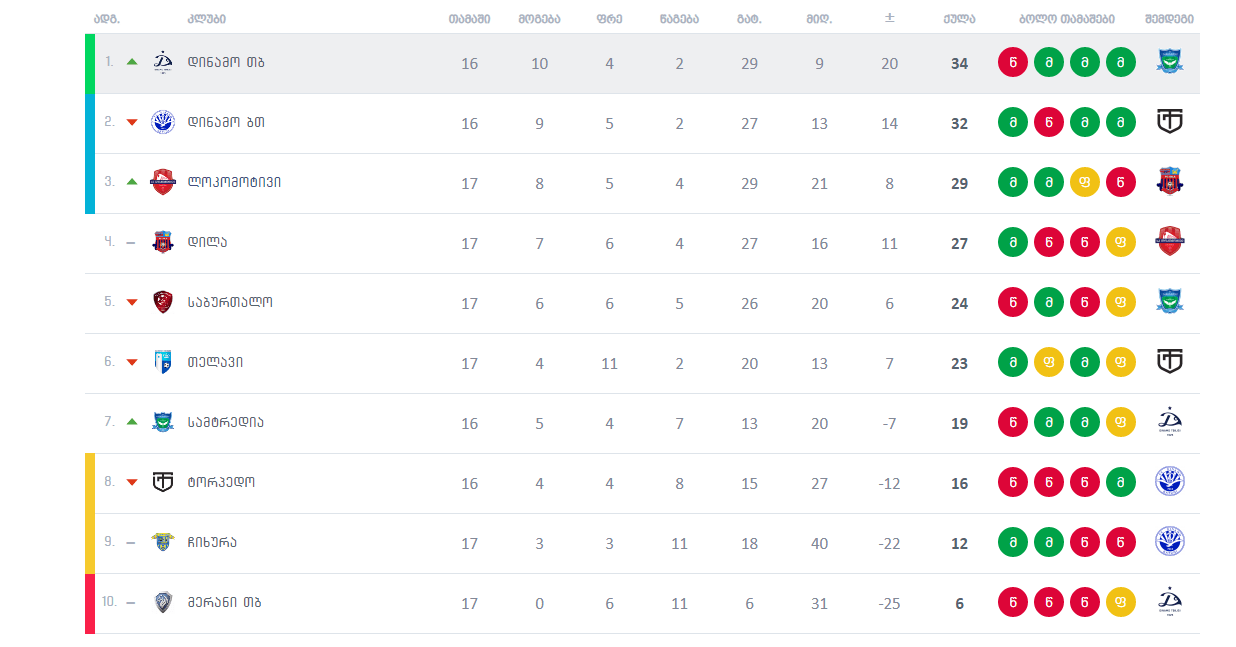This screenshot has height=647, width=1236.
Task: Click the club crest beside ჩიხურა
Action: click(163, 542)
